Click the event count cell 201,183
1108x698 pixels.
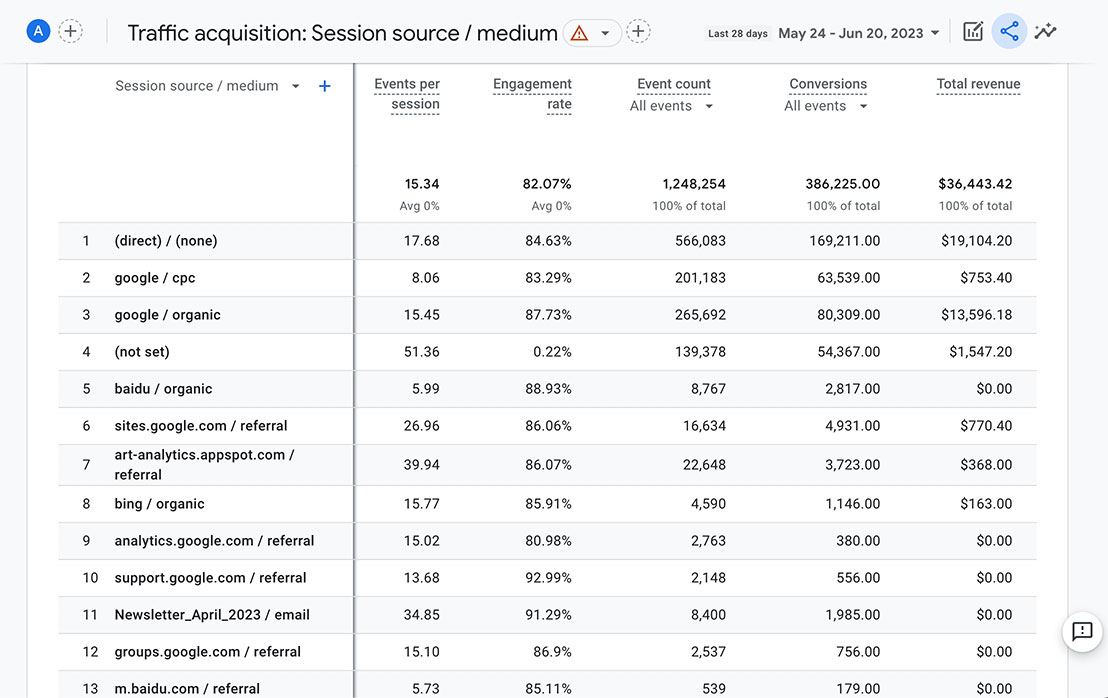point(700,278)
